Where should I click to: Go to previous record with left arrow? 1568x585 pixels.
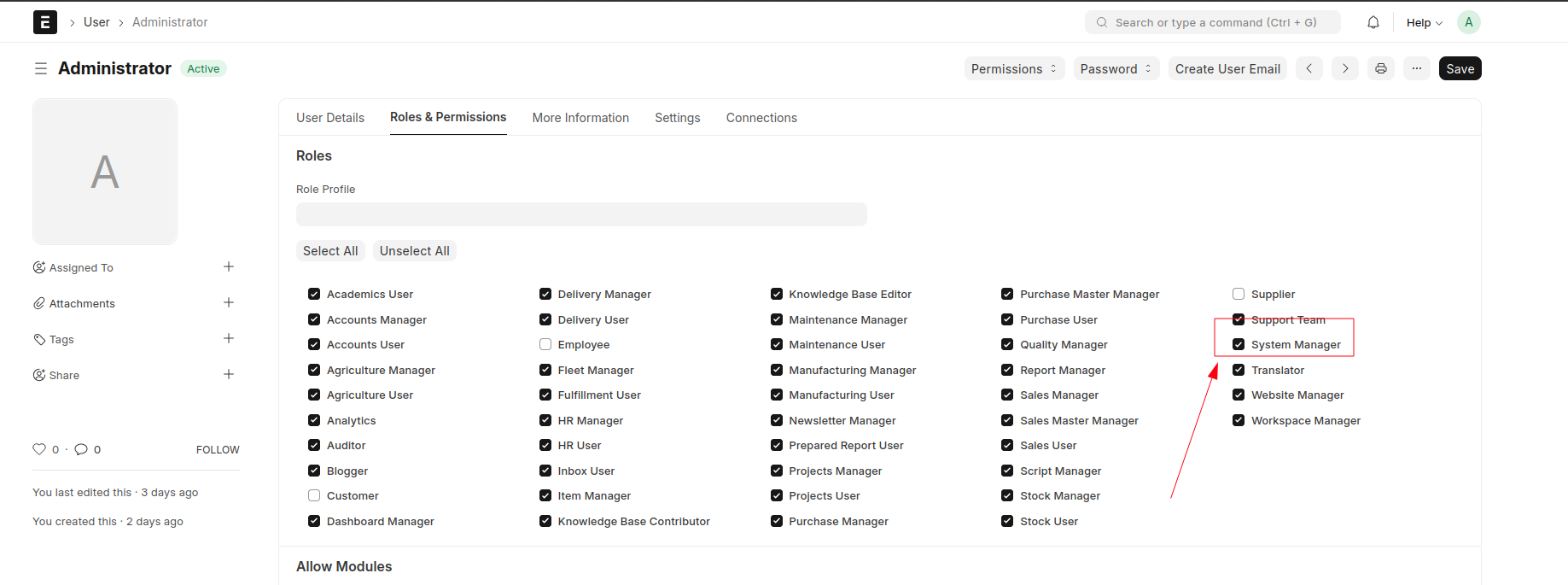click(1309, 68)
